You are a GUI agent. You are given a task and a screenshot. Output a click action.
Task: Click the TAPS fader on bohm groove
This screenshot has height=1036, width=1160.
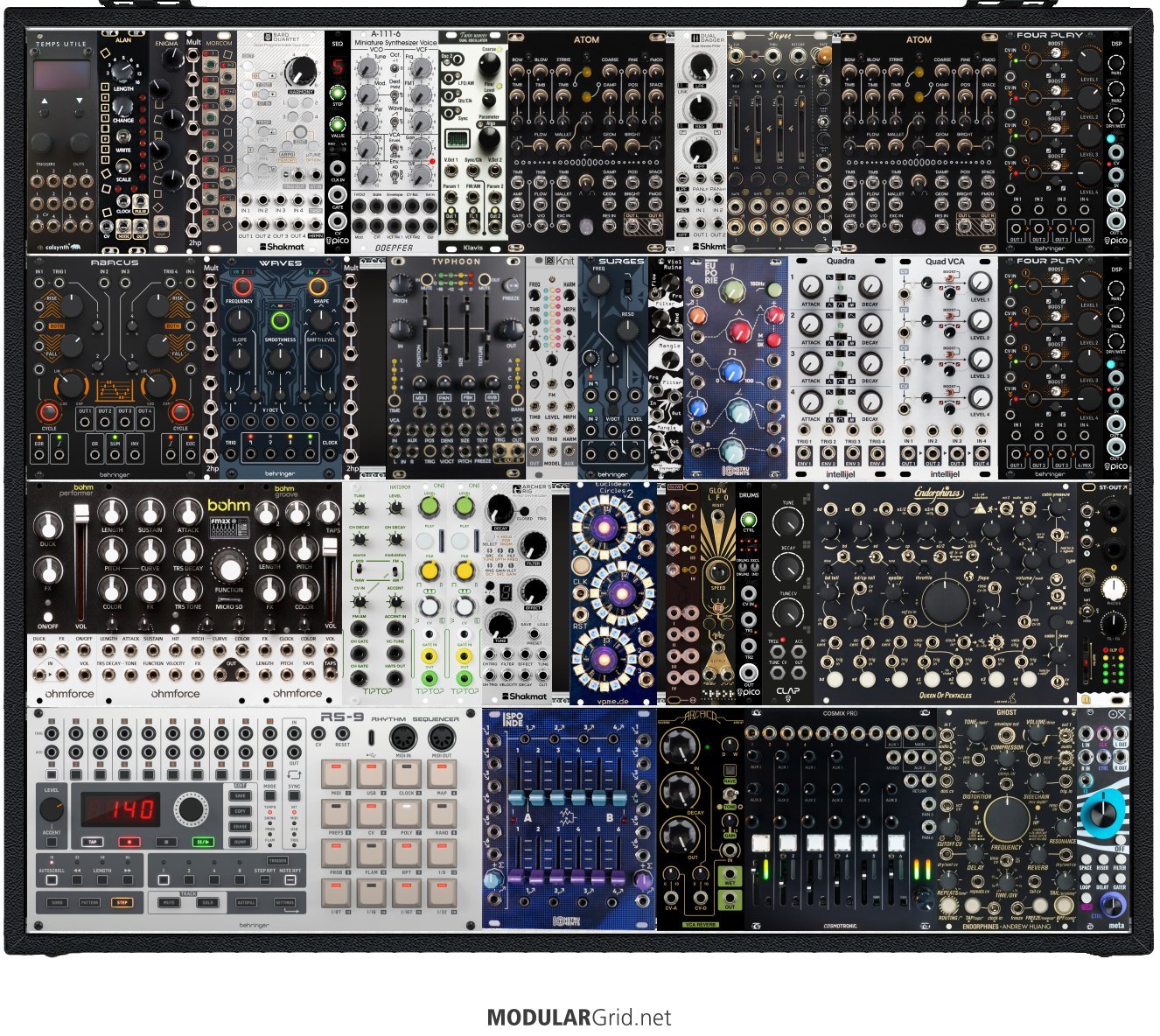point(331,547)
